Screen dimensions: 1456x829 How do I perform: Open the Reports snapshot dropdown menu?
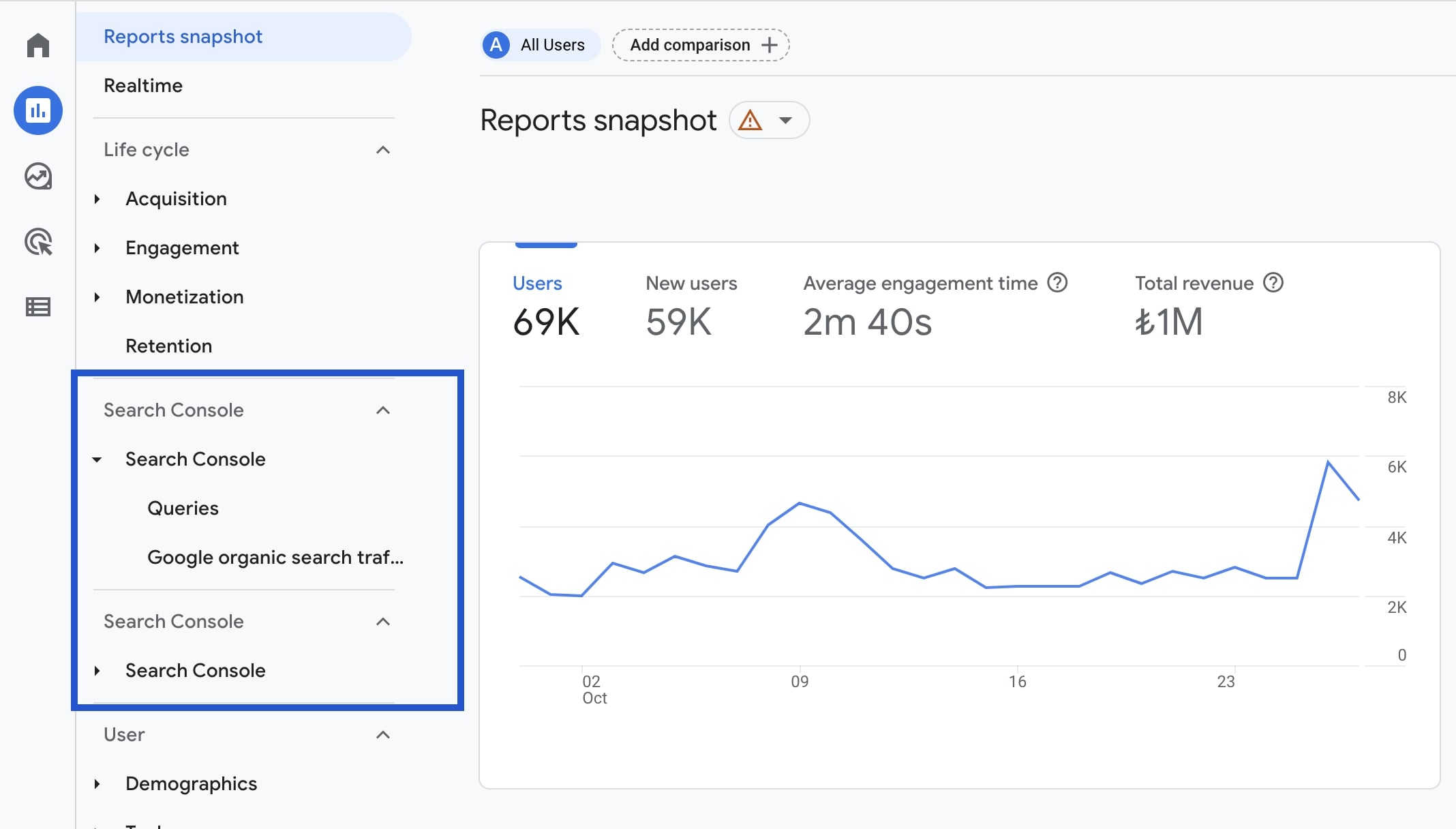point(788,120)
